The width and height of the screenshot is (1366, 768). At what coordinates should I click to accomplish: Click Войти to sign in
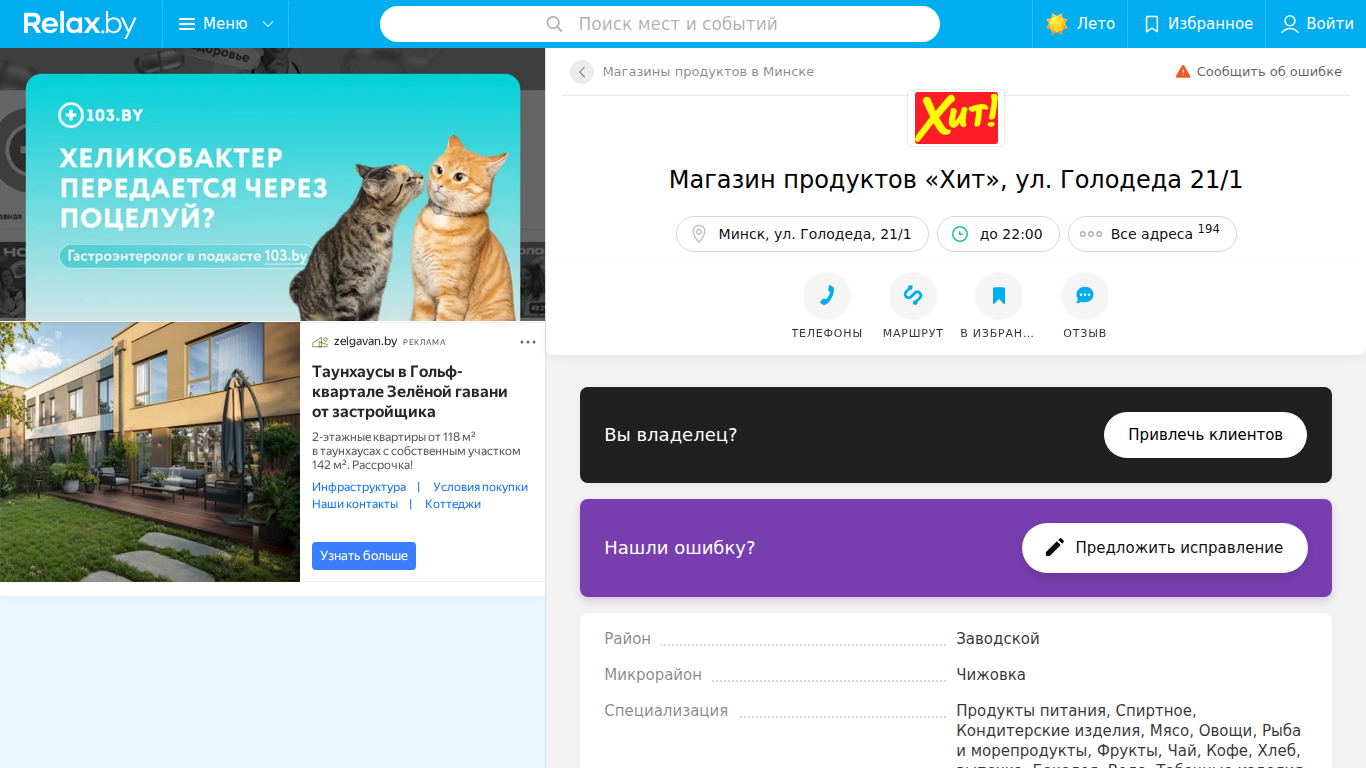tap(1316, 24)
